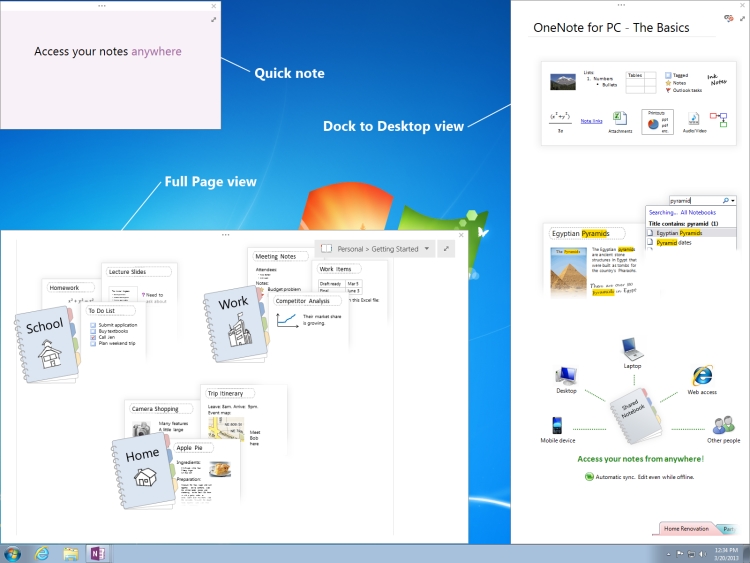The image size is (750, 563).
Task: Expand the Quick note to full view
Action: (x=213, y=20)
